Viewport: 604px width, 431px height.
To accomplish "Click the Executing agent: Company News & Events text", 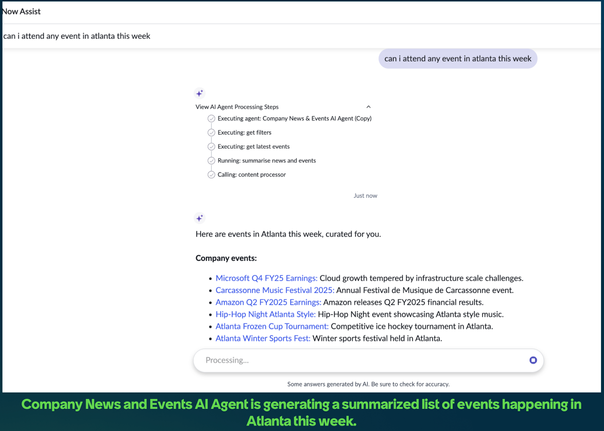I will (x=295, y=118).
